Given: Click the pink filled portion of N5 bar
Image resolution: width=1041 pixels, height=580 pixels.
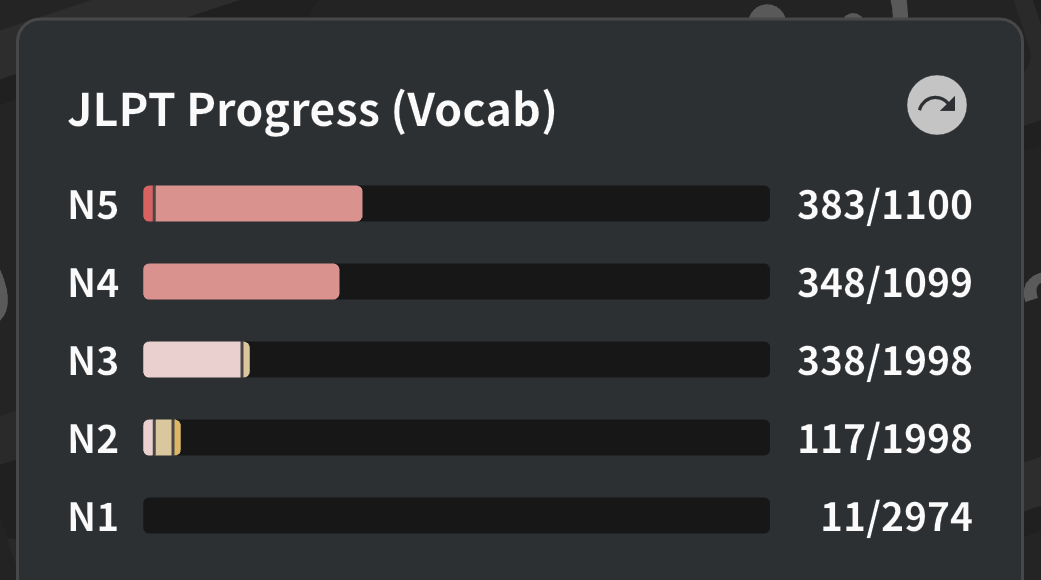Looking at the screenshot, I should pos(260,204).
